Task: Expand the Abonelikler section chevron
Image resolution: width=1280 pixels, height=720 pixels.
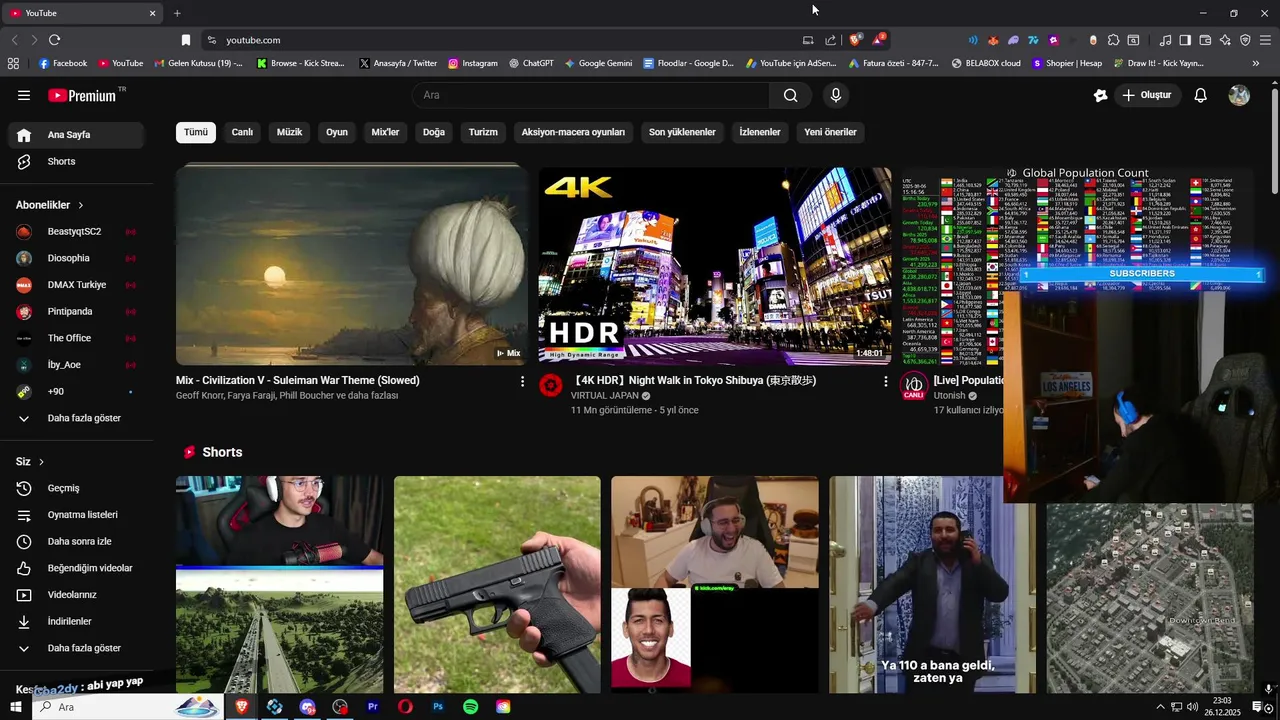Action: click(x=80, y=205)
